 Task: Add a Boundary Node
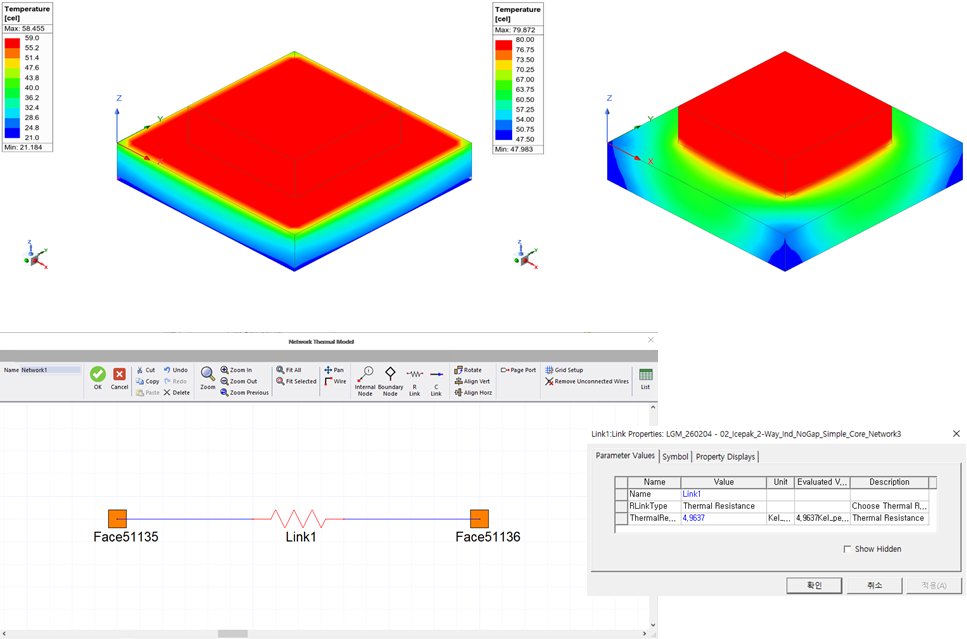coord(390,374)
